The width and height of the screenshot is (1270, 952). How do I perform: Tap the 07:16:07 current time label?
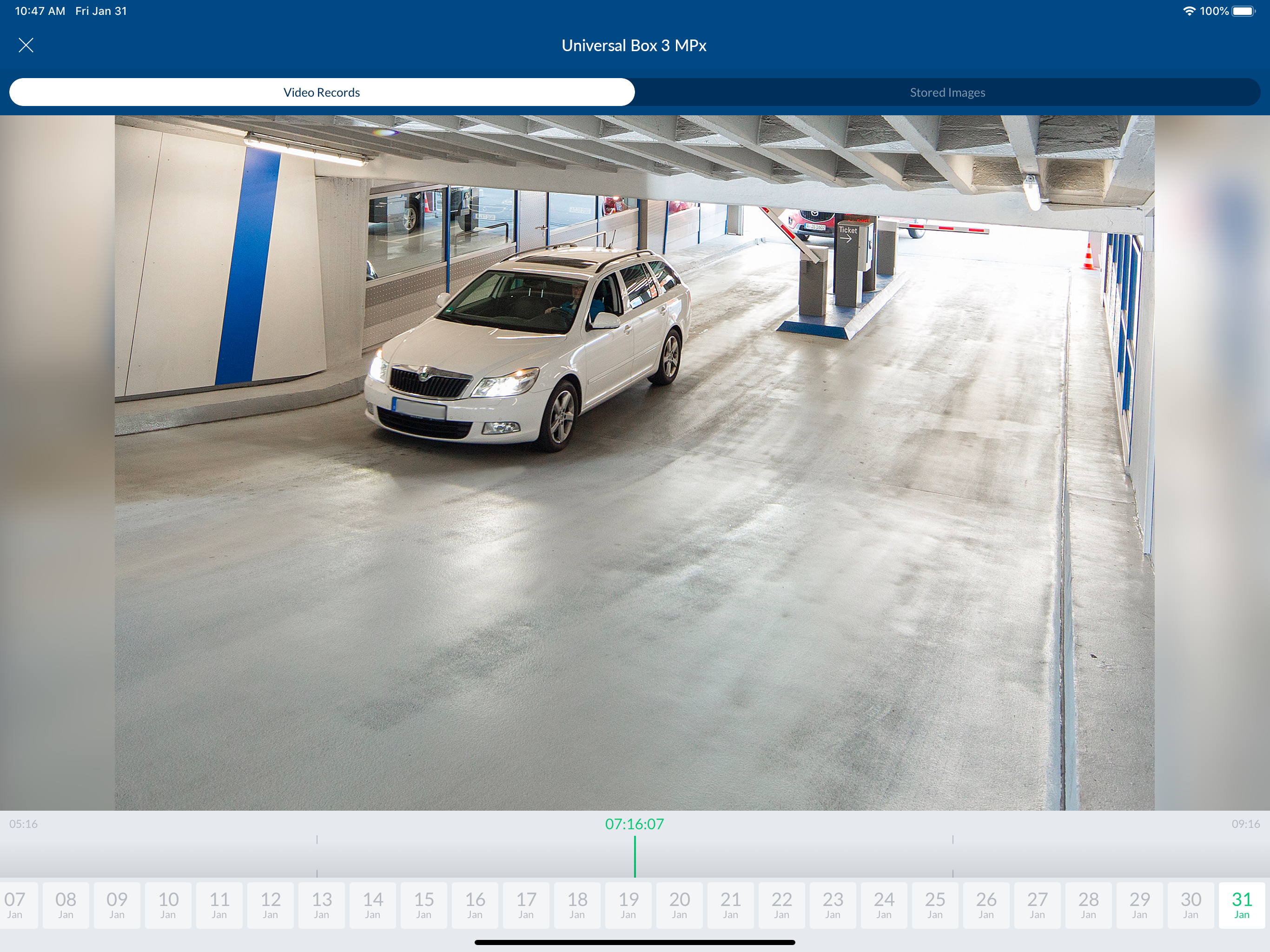(x=635, y=824)
